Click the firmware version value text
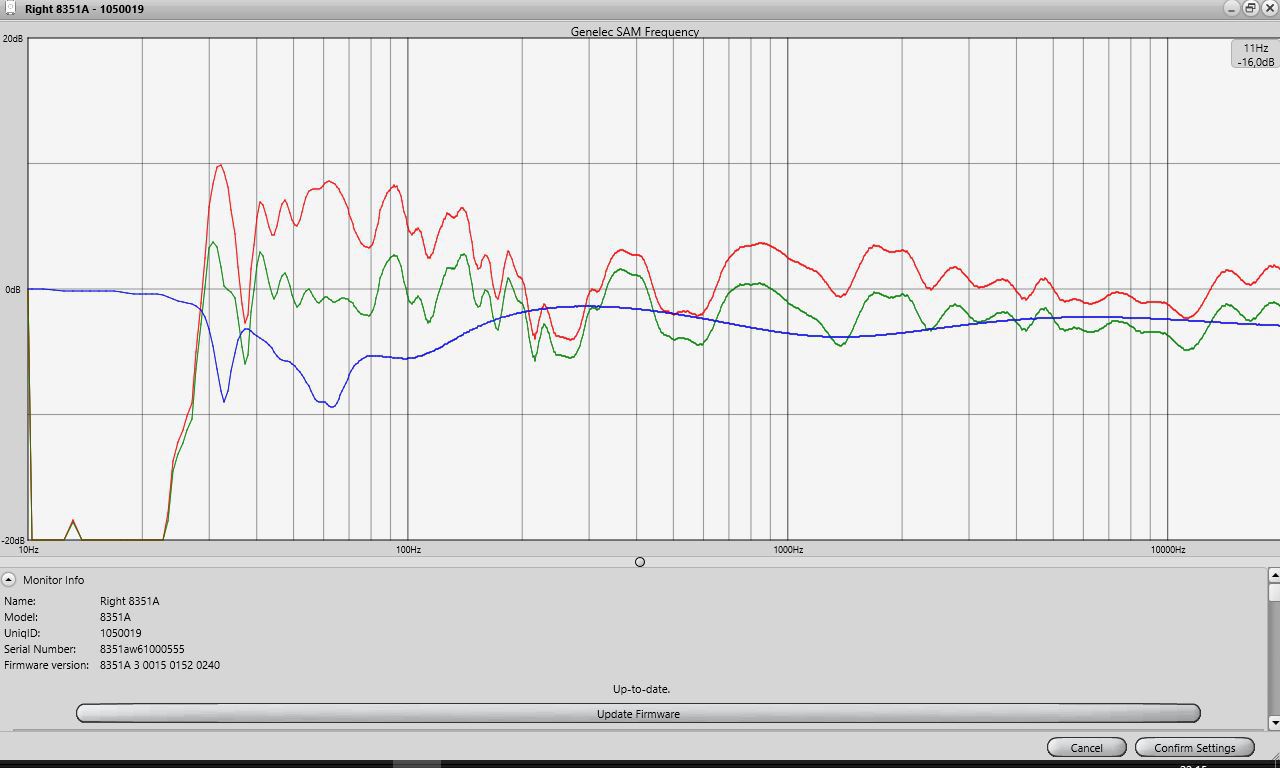 pyautogui.click(x=160, y=665)
